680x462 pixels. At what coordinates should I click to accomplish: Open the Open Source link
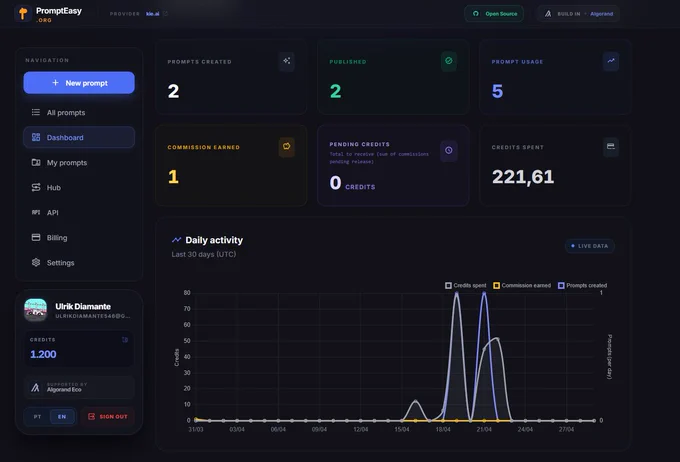pyautogui.click(x=494, y=14)
